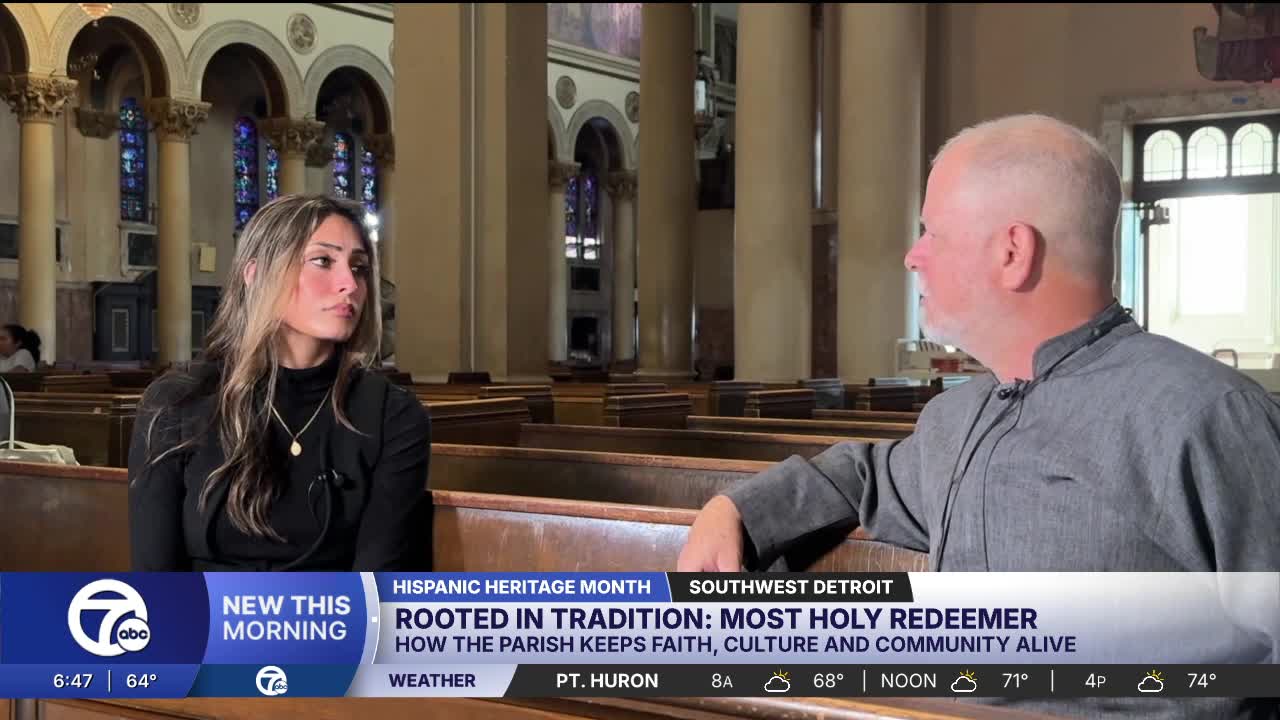Click the 6:47 time display
This screenshot has height=720, width=1280.
point(73,681)
